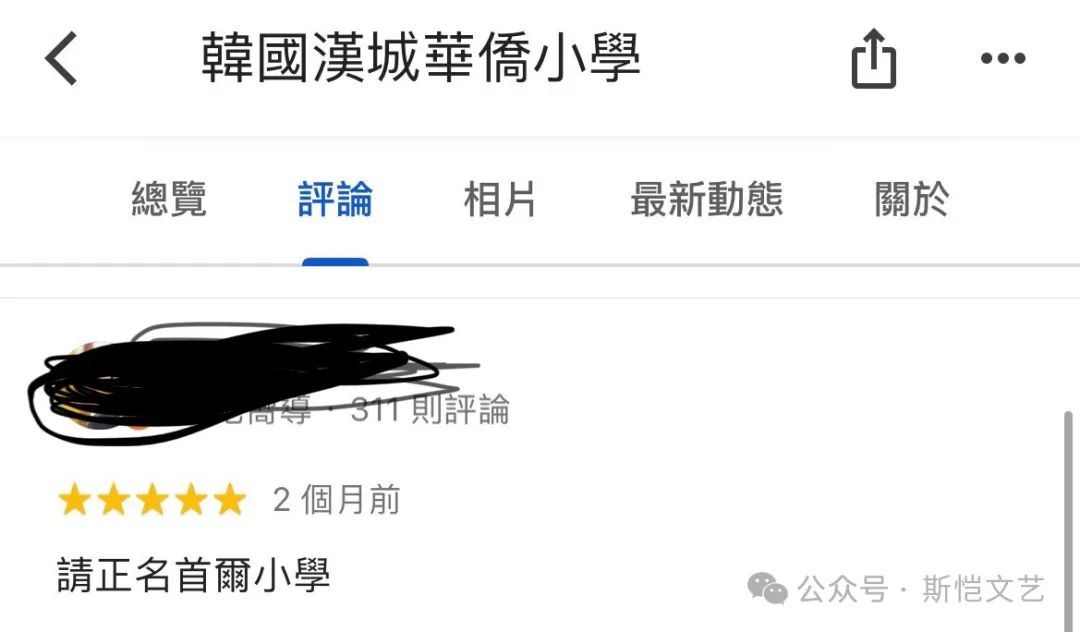Click the fifth yellow rating star
Image resolution: width=1080 pixels, height=632 pixels.
pyautogui.click(x=230, y=499)
